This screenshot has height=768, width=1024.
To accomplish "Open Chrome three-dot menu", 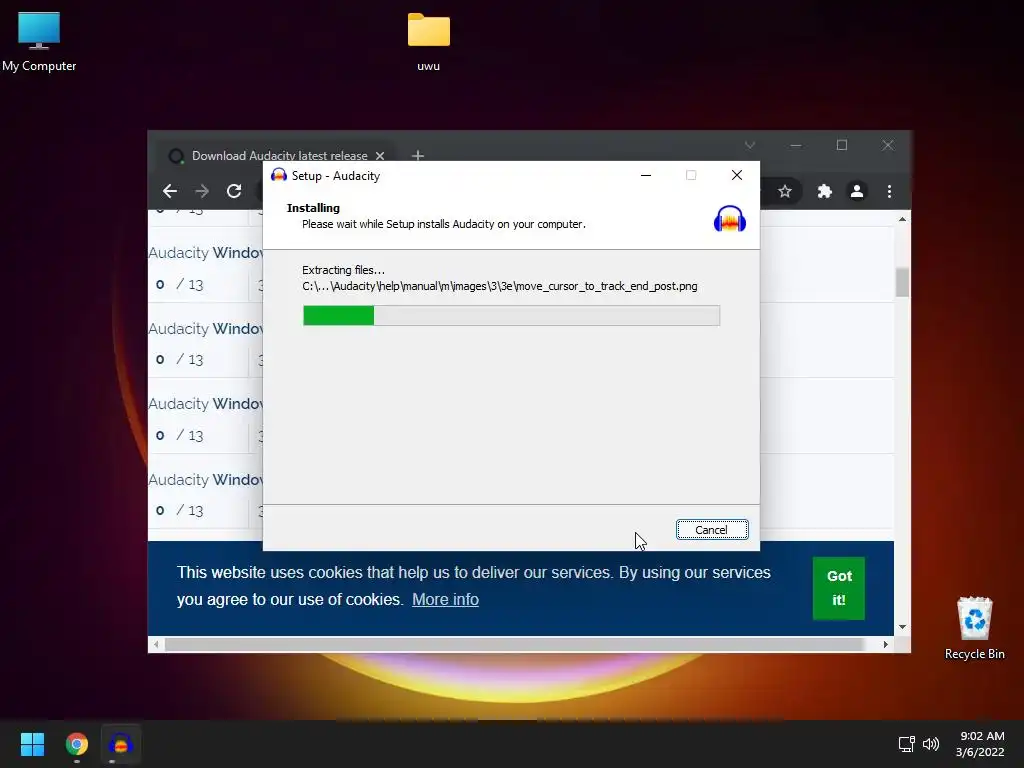I will click(889, 191).
